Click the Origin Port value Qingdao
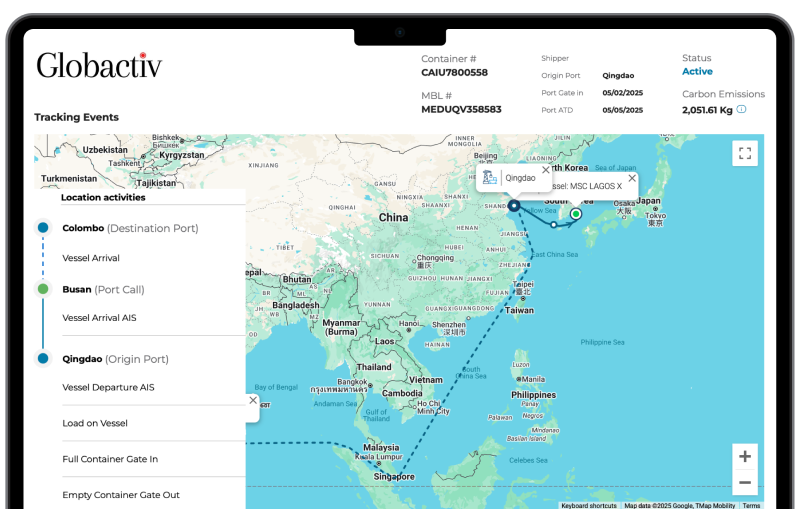Screen dimensions: 800x509 pos(618,75)
